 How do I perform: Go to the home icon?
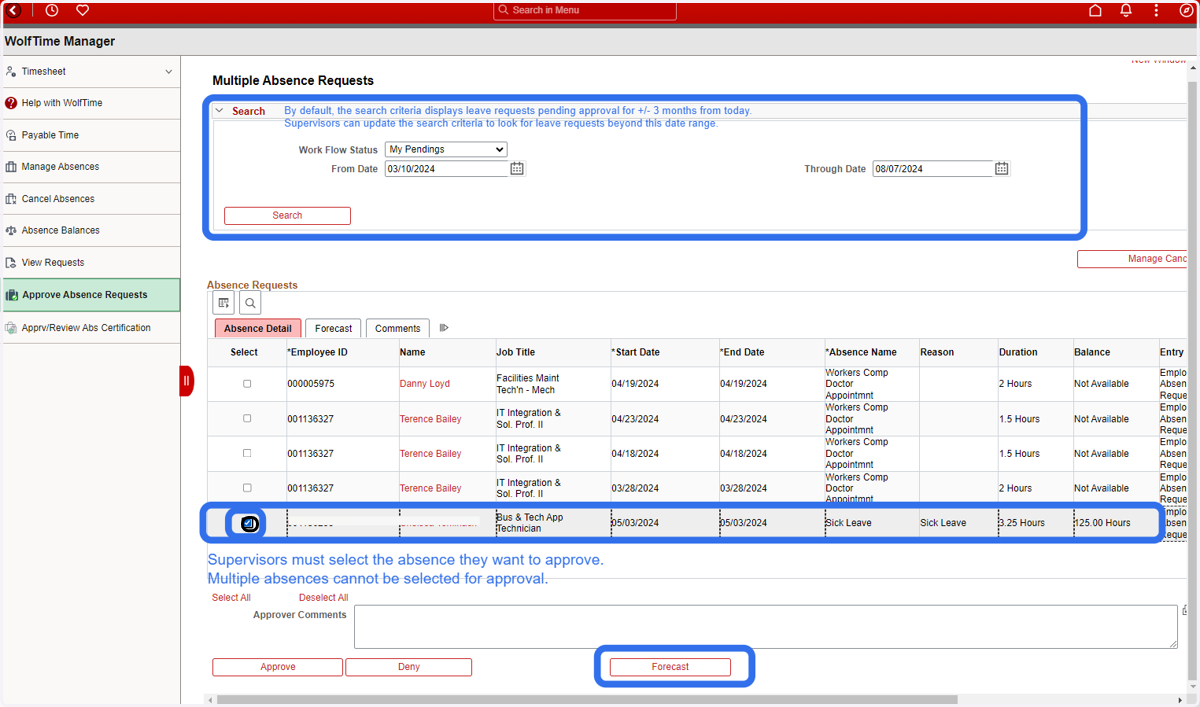[1095, 10]
